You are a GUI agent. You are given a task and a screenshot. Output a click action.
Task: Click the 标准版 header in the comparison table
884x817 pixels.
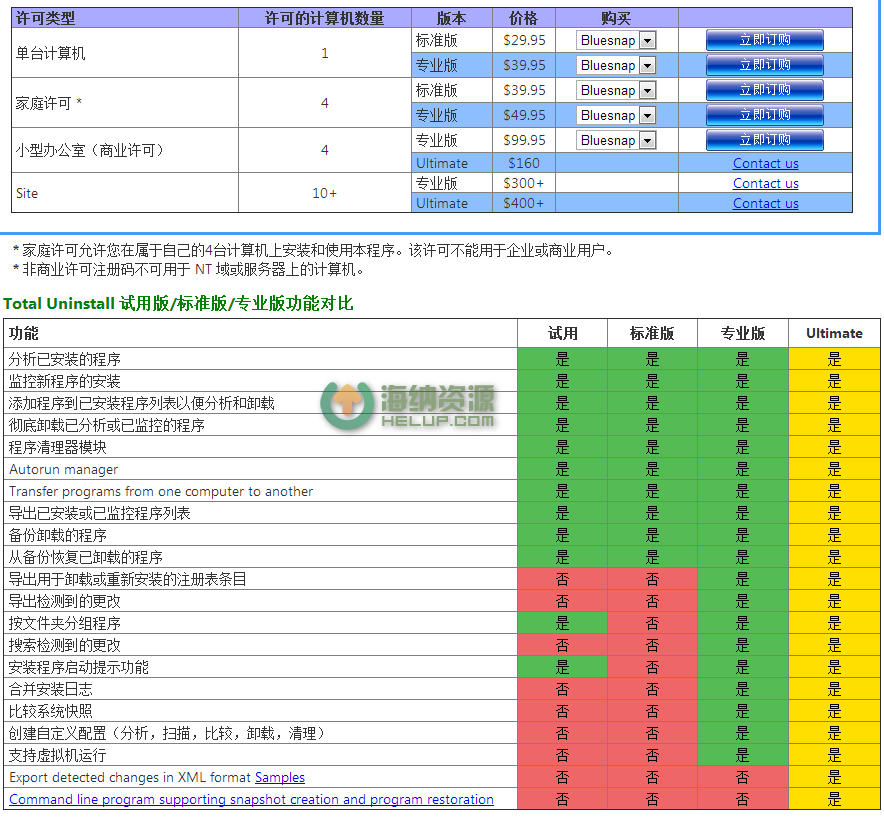(652, 333)
